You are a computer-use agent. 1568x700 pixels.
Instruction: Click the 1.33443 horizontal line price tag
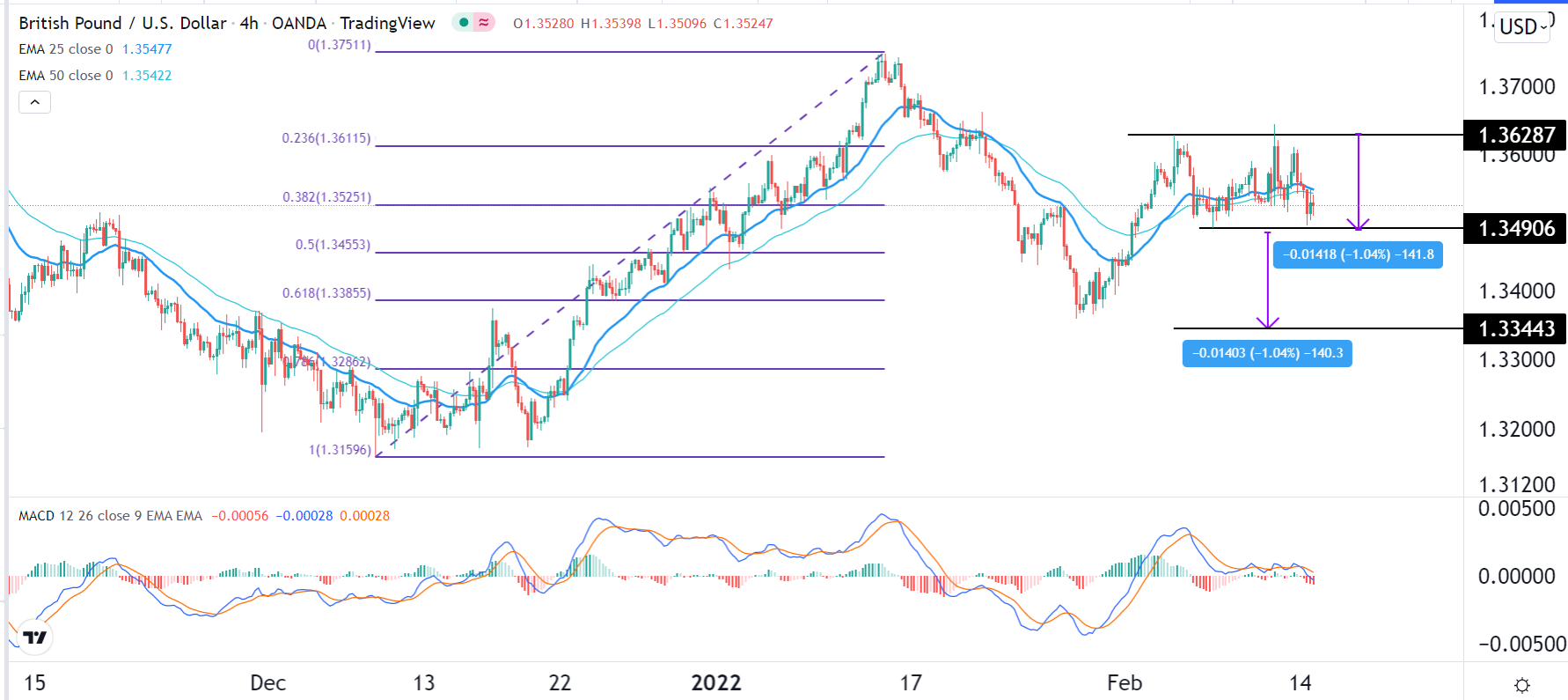(x=1516, y=328)
